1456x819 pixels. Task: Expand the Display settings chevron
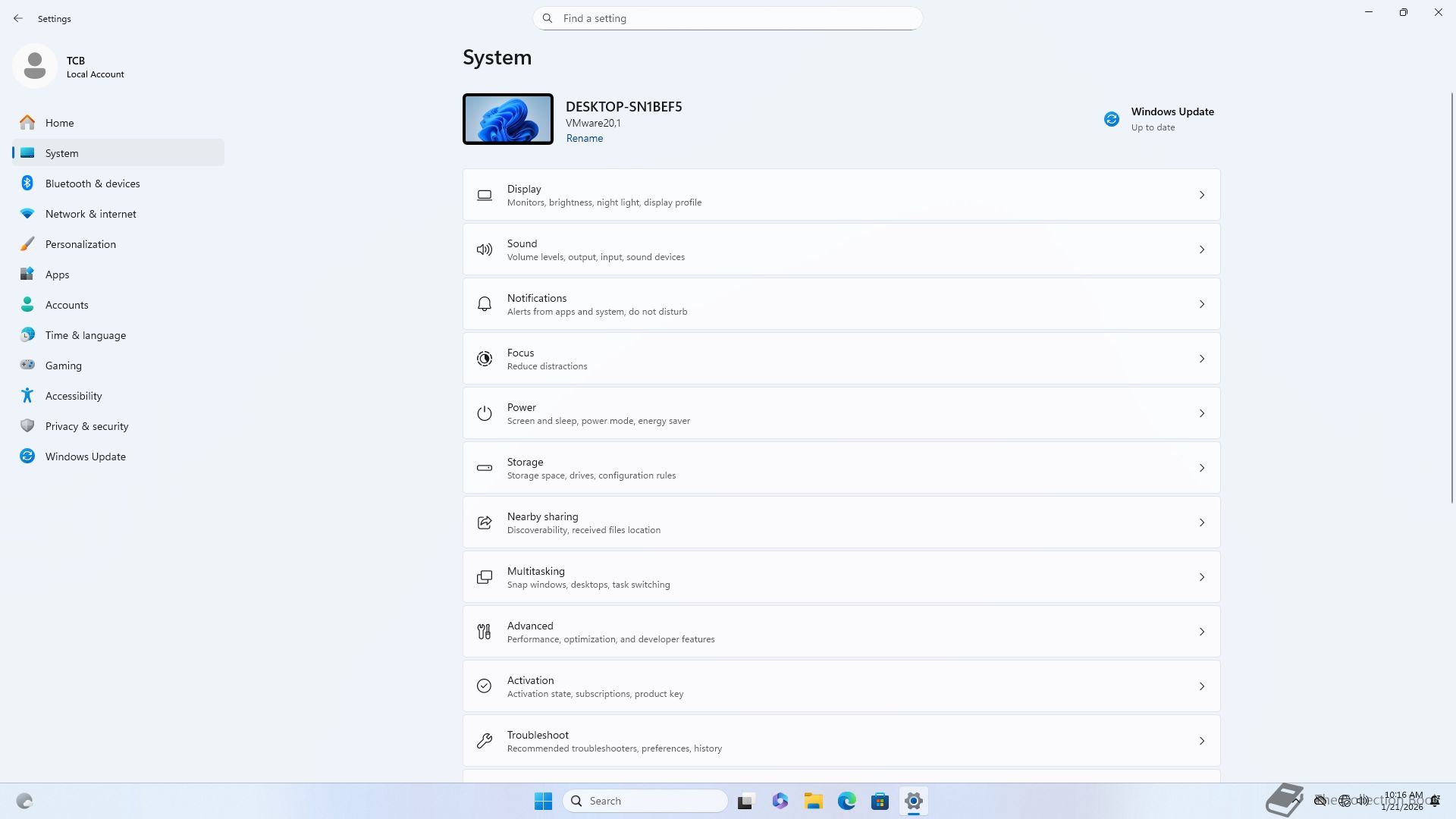1201,195
